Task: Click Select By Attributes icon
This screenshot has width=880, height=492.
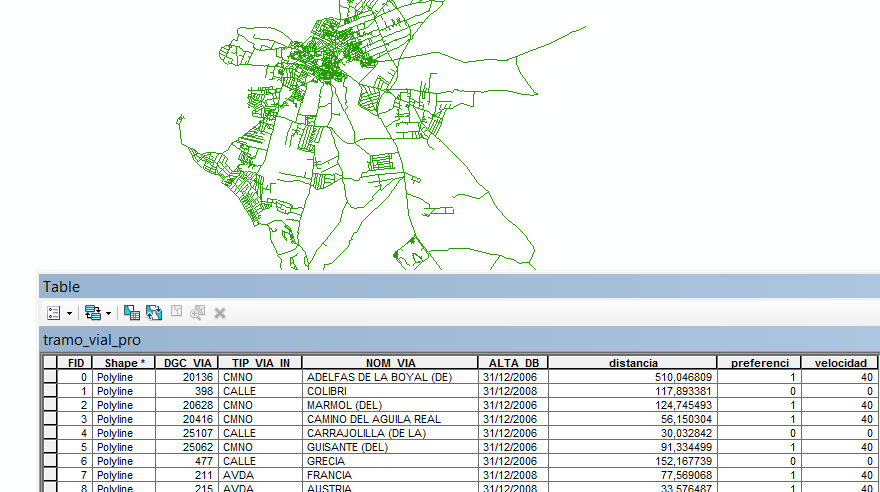Action: (x=132, y=313)
